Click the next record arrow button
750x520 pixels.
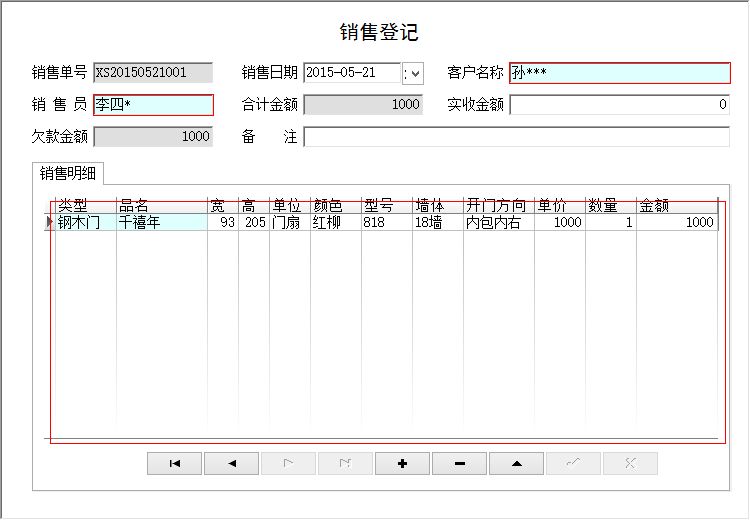[x=288, y=463]
